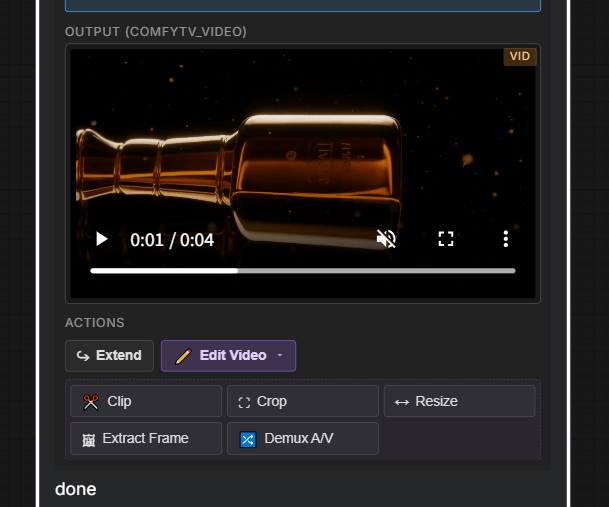The image size is (609, 507).
Task: Seek on the video progress bar
Action: coord(303,271)
